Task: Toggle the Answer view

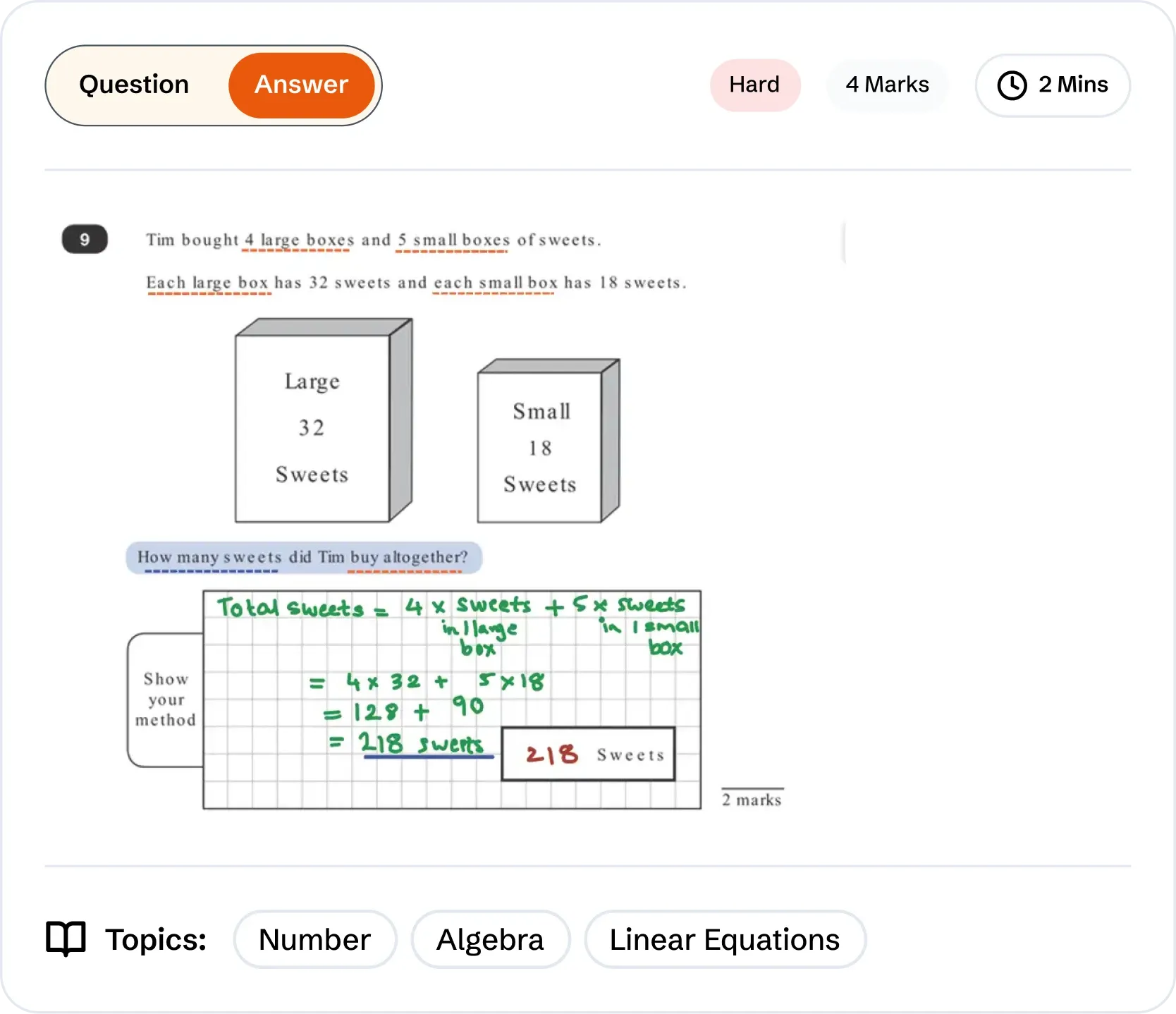Action: coord(302,85)
